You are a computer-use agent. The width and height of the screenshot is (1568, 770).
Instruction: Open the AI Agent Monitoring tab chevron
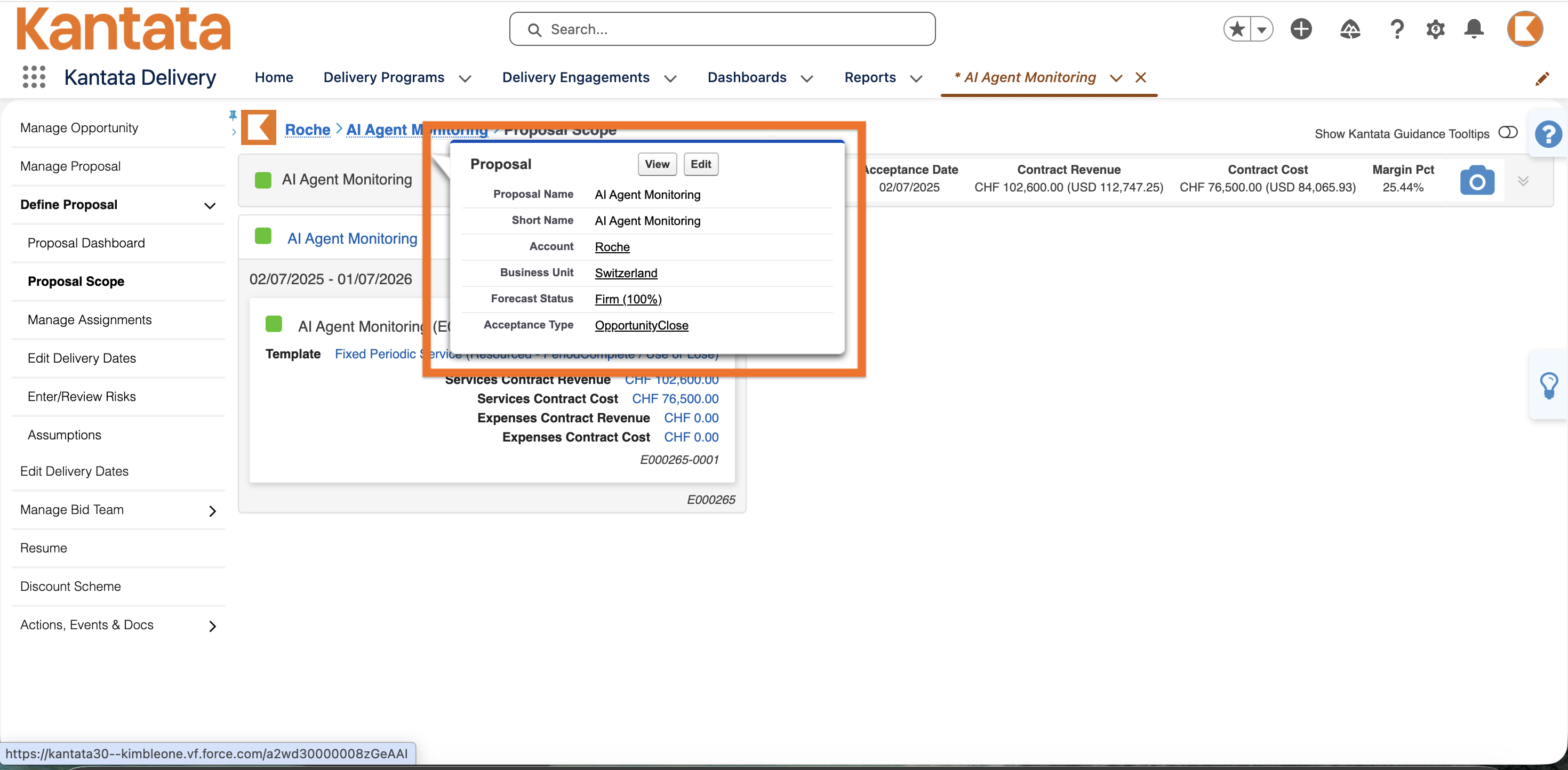[x=1116, y=78]
